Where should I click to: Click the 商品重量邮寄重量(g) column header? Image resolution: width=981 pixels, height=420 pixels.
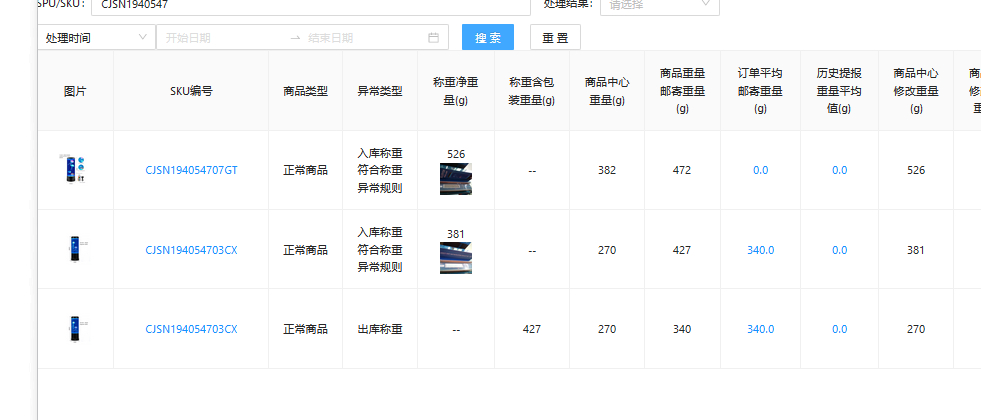click(683, 91)
